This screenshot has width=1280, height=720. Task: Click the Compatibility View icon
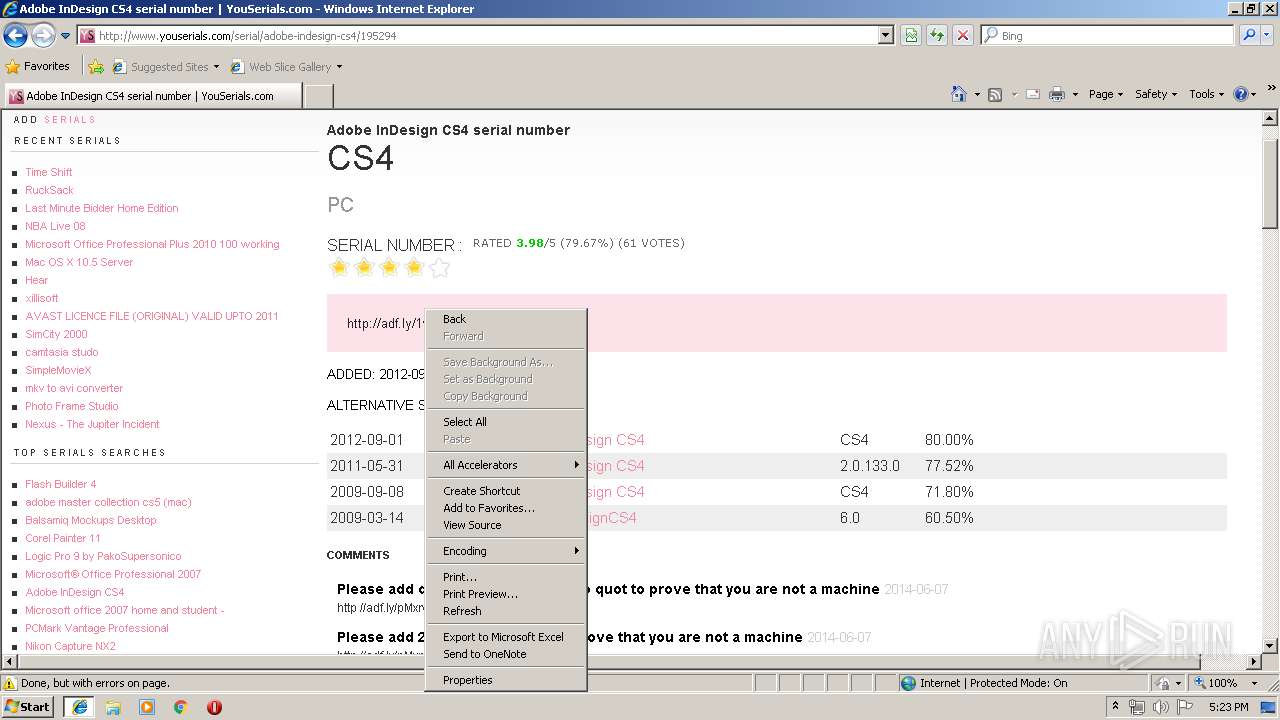pyautogui.click(x=911, y=35)
